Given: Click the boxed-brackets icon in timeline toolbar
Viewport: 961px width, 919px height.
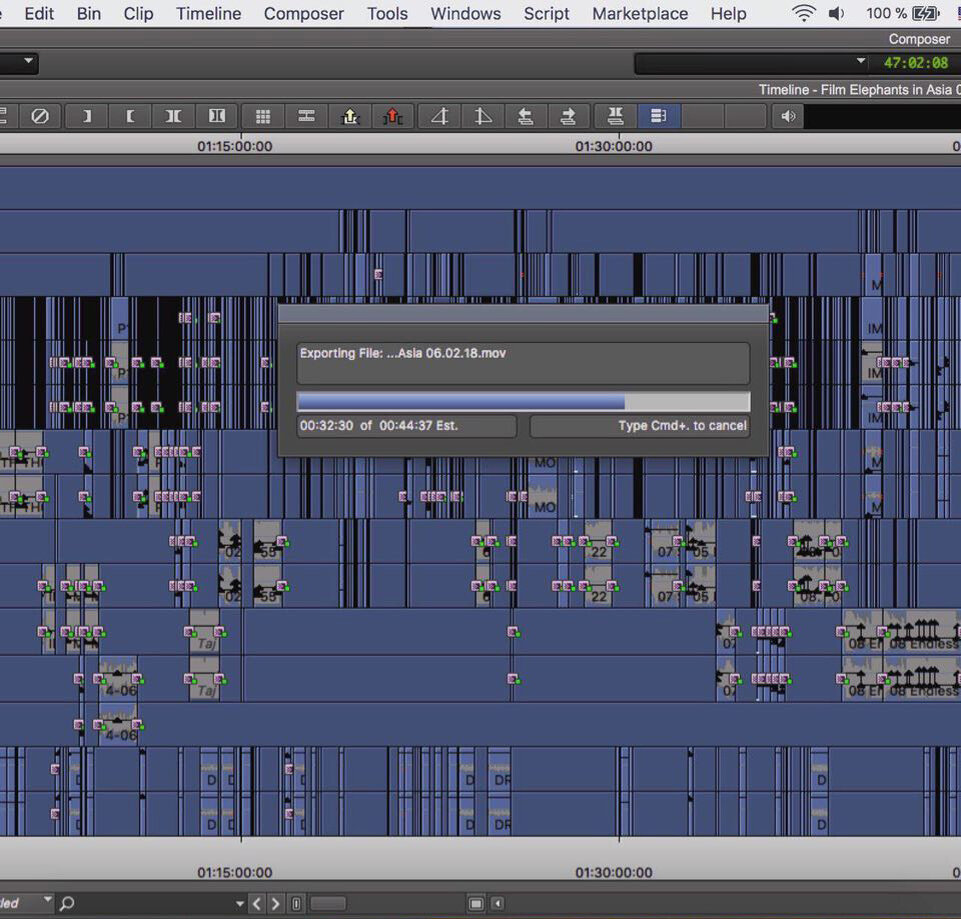Looking at the screenshot, I should coord(216,116).
